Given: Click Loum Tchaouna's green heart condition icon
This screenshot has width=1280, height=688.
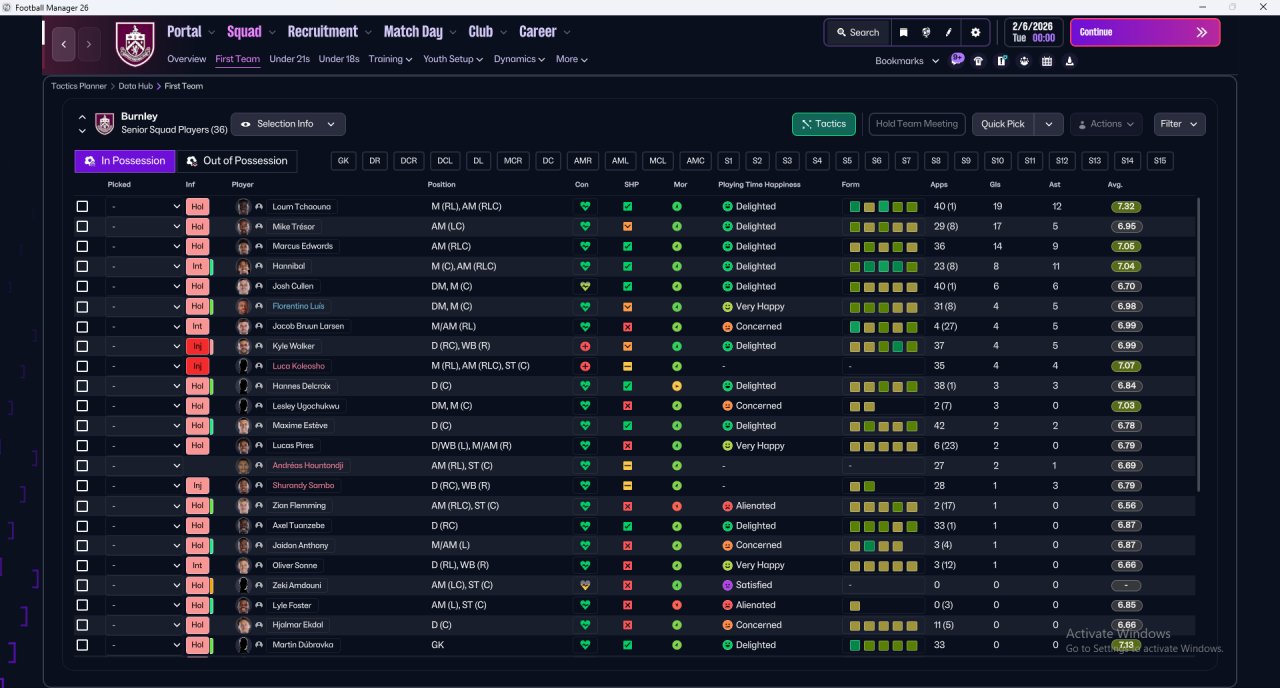Looking at the screenshot, I should pos(585,207).
